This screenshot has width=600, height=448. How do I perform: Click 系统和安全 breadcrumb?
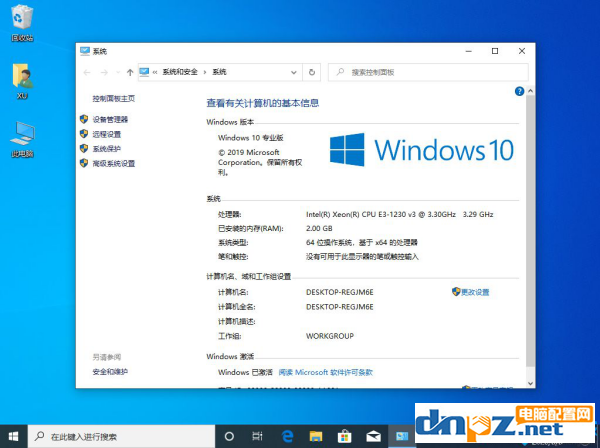pos(180,72)
